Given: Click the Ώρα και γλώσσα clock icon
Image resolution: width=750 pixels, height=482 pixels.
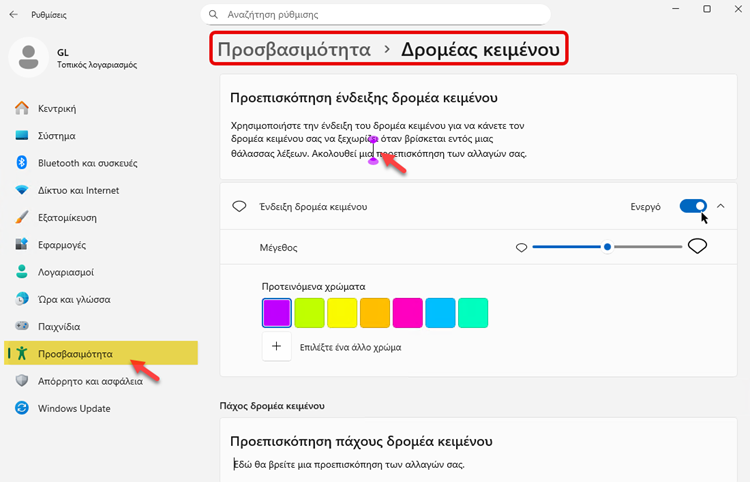Looking at the screenshot, I should click(22, 299).
